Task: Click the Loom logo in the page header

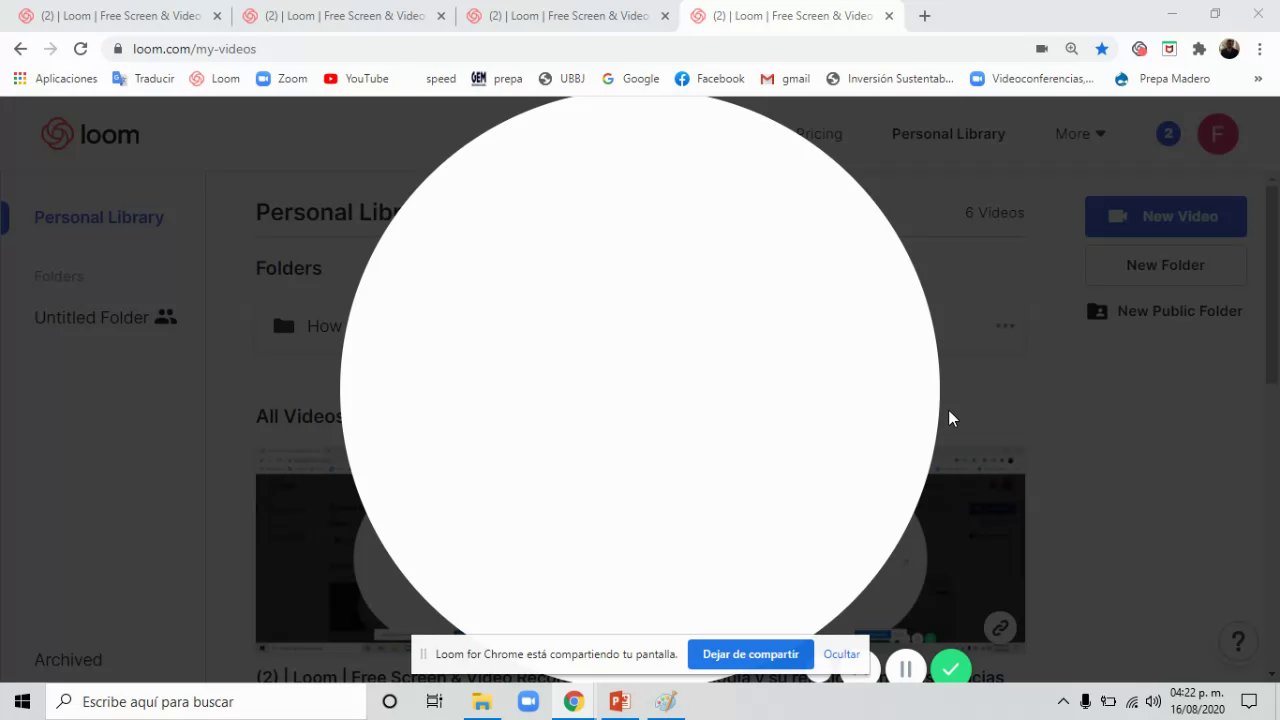Action: 90,134
